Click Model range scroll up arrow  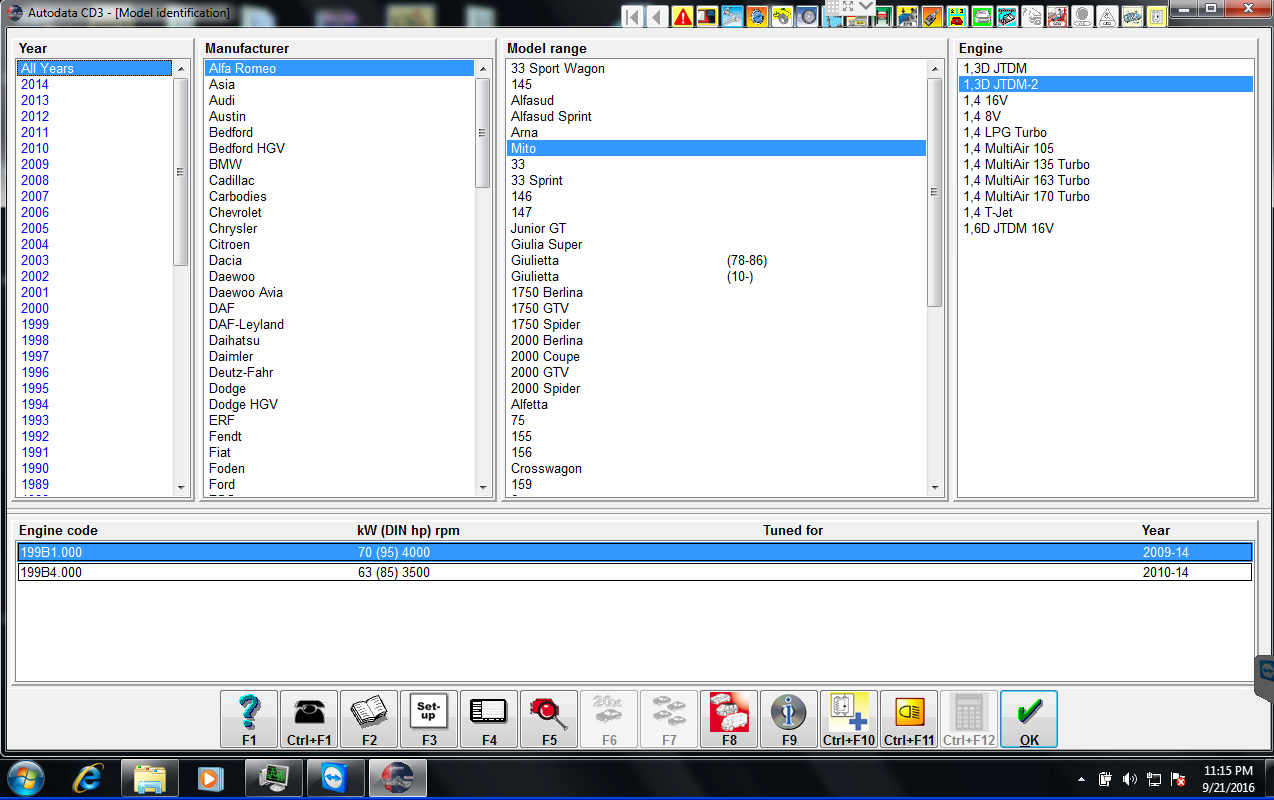(935, 69)
